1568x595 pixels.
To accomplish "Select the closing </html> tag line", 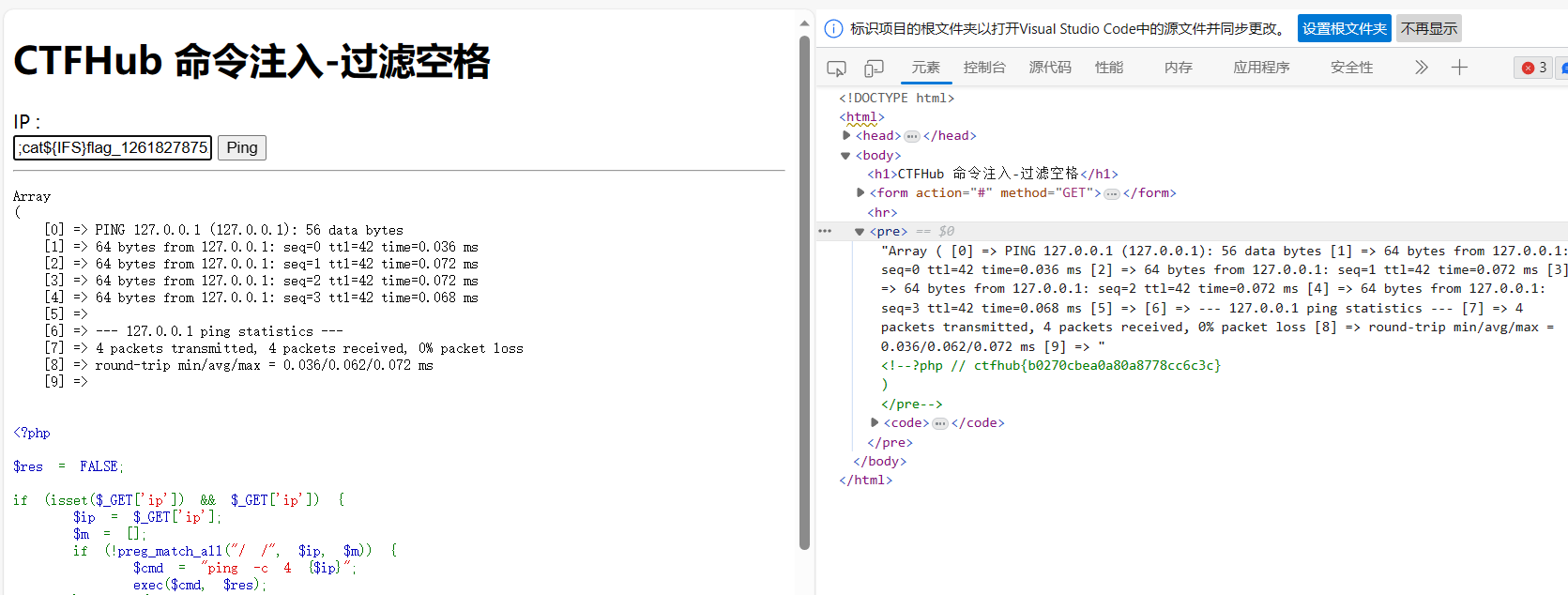I will click(x=866, y=481).
